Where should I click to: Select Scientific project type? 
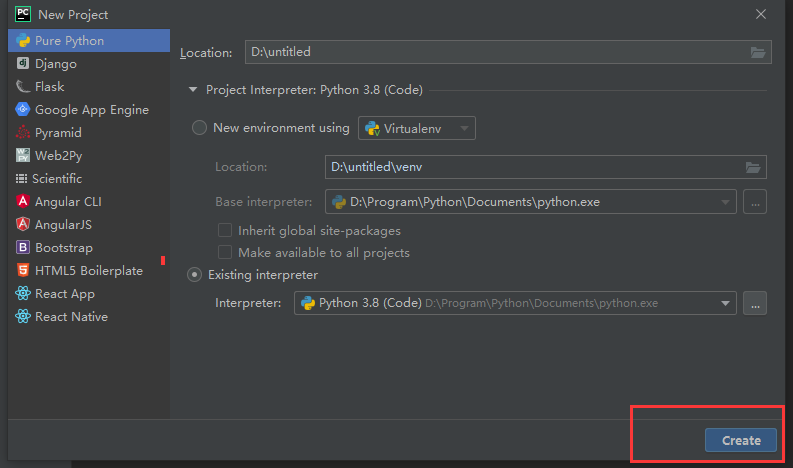89,179
